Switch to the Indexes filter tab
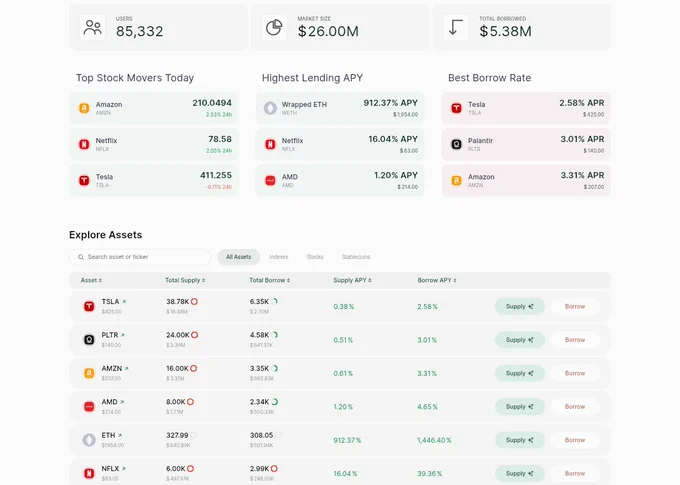This screenshot has width=680, height=485. [x=279, y=257]
